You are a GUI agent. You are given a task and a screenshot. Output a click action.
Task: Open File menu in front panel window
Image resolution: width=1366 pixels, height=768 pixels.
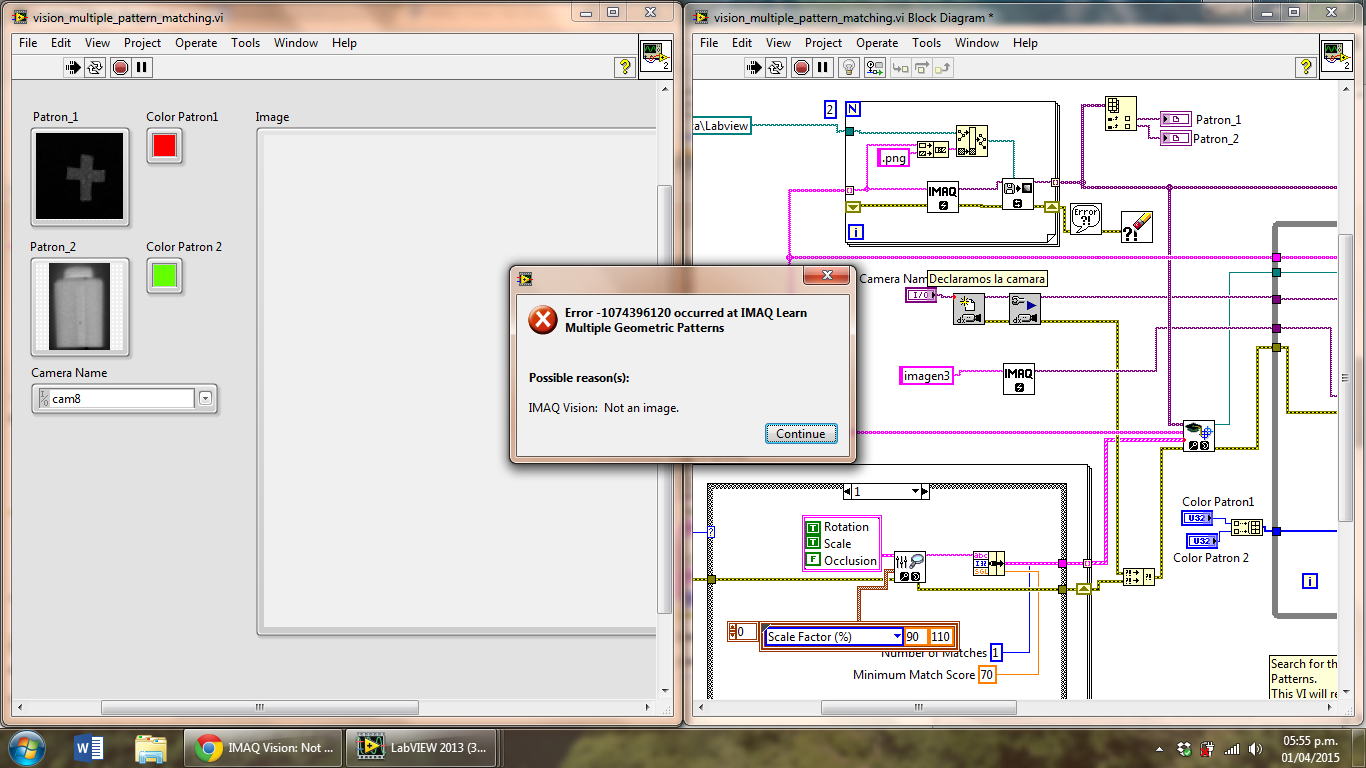(28, 43)
